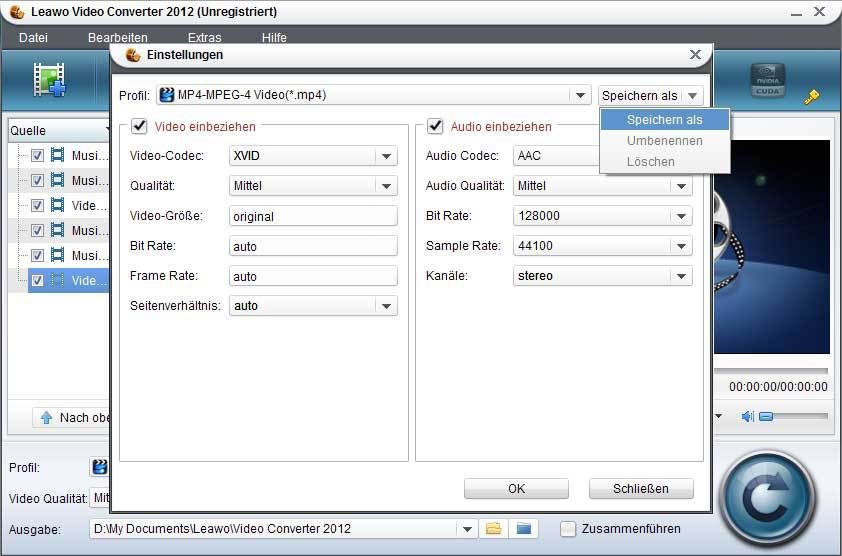Open the output folder browse icon
This screenshot has height=556, width=842.
[x=493, y=529]
